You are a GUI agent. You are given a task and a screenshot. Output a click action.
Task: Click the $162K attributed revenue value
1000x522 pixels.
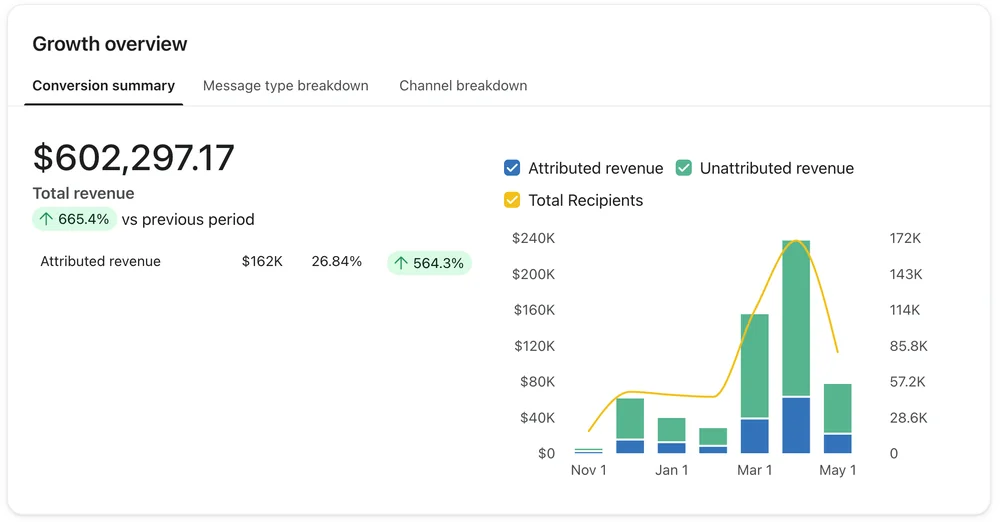262,261
